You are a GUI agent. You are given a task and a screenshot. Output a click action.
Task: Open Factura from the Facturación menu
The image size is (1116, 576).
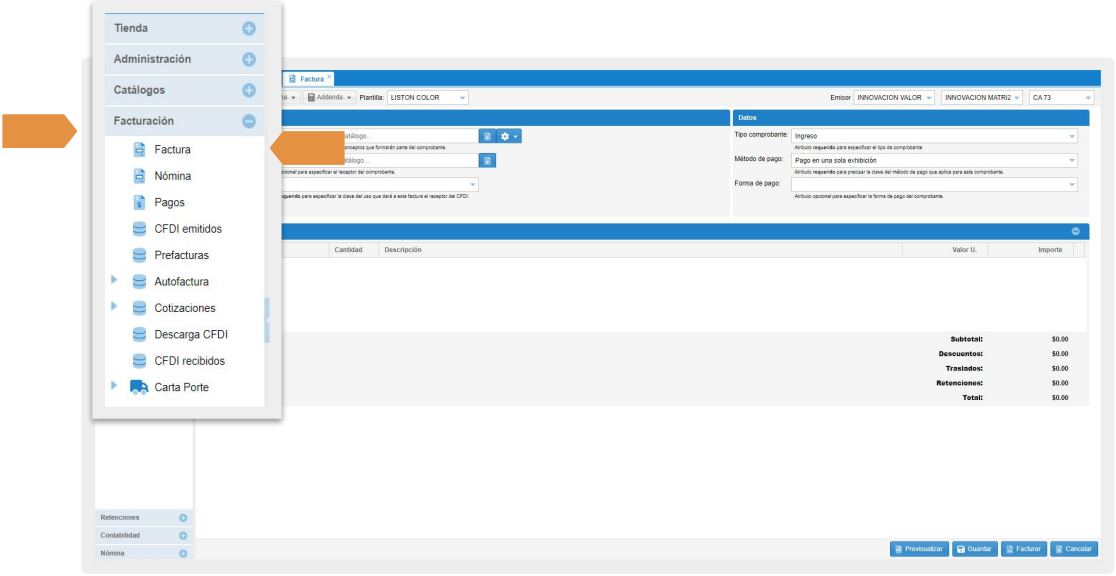coord(172,150)
